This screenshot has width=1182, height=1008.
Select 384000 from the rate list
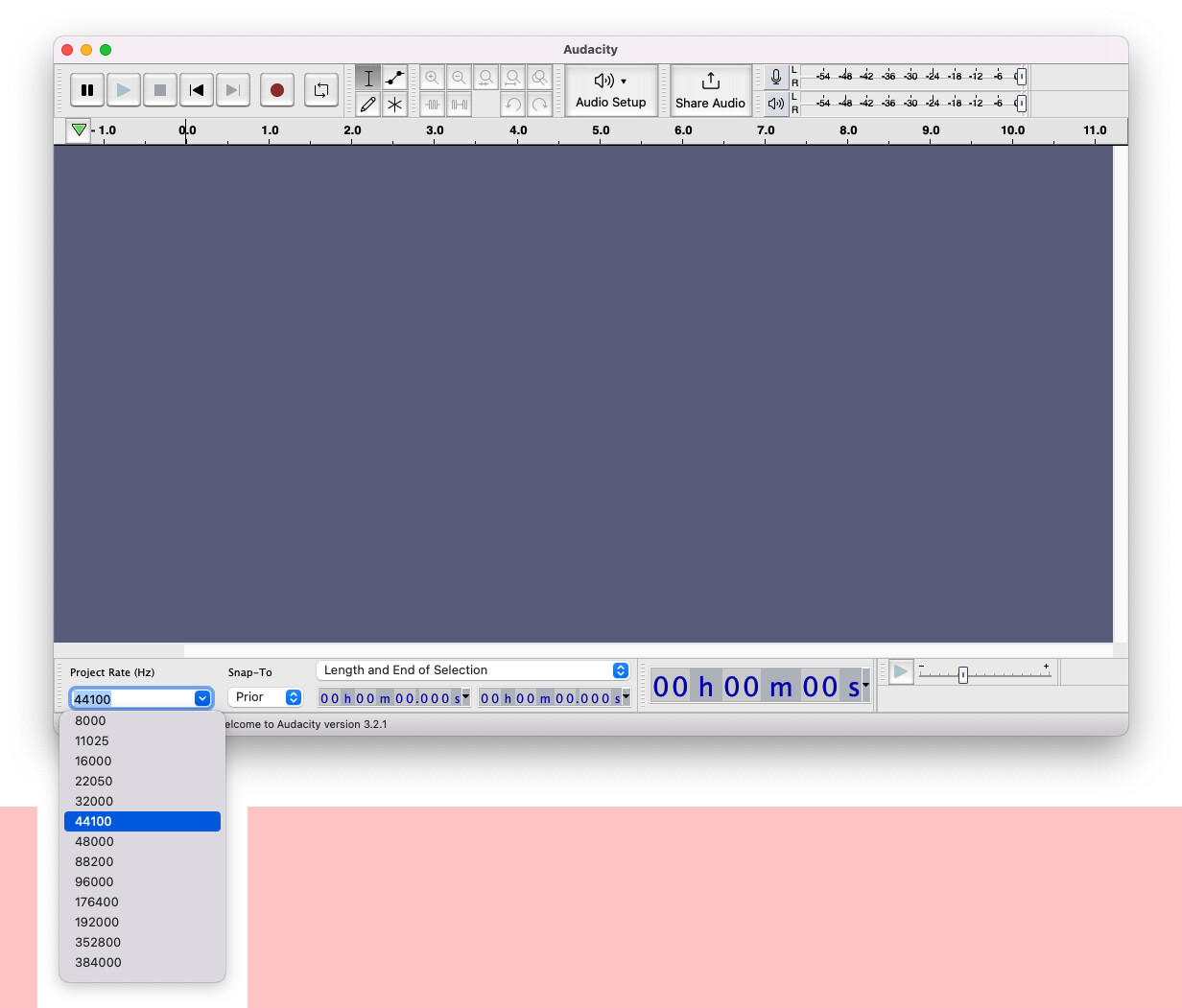(x=142, y=962)
